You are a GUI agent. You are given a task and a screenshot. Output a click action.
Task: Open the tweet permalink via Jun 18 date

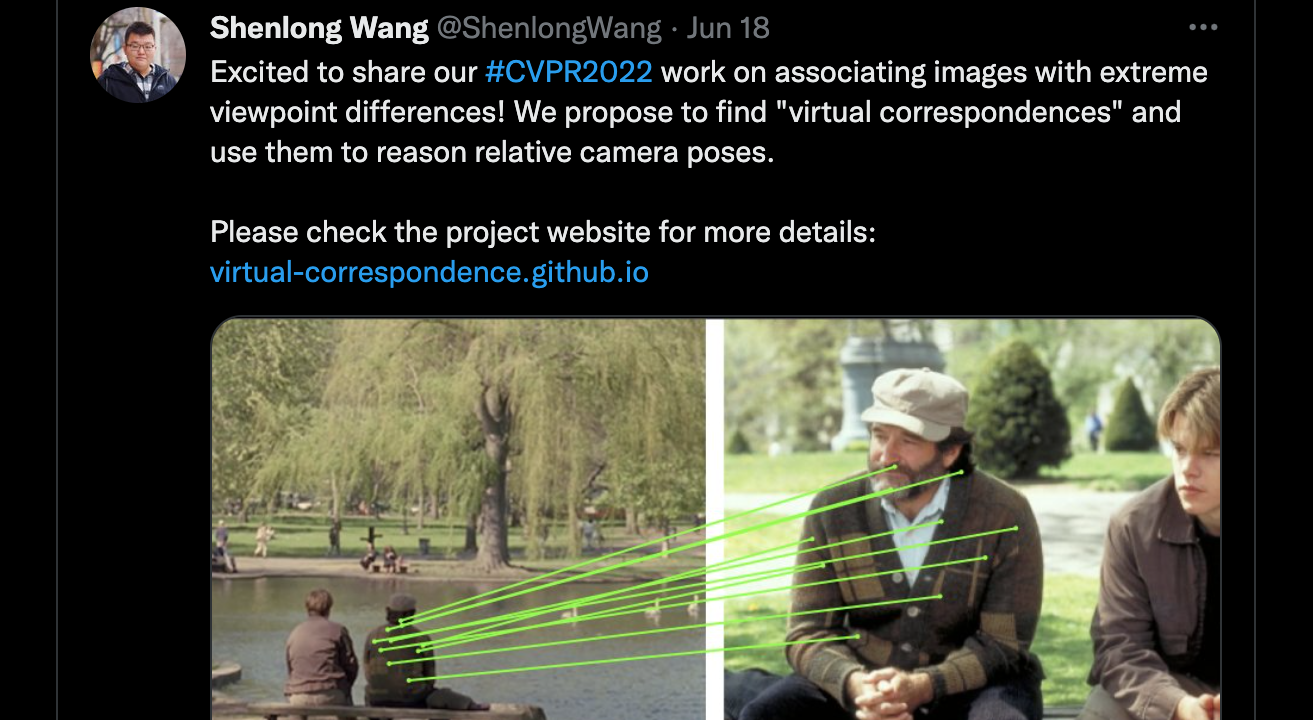coord(728,28)
